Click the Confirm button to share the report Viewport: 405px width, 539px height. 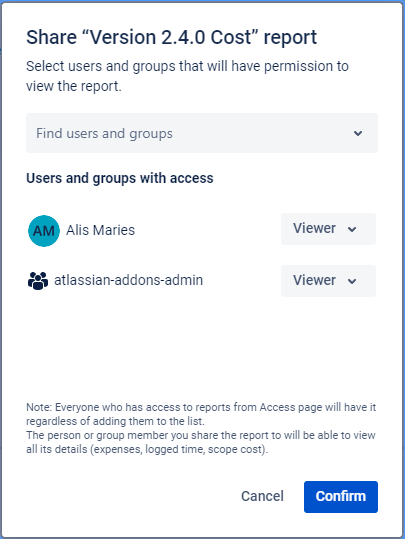click(x=341, y=497)
